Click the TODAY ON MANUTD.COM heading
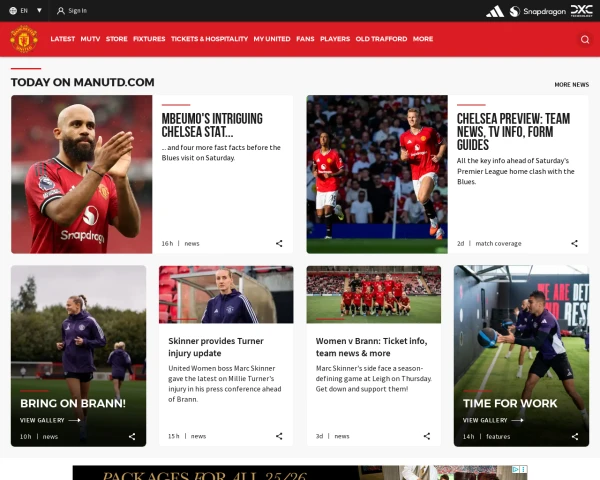This screenshot has height=480, width=600. [x=83, y=82]
